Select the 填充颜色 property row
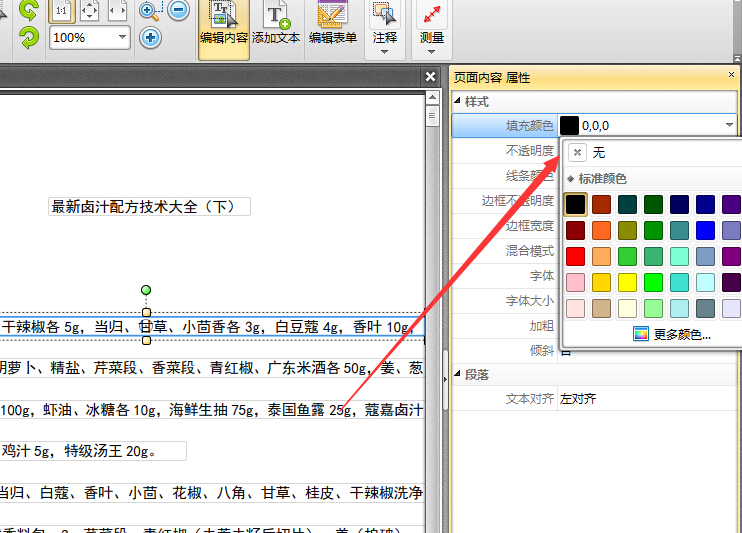The height and width of the screenshot is (533, 742). (505, 125)
